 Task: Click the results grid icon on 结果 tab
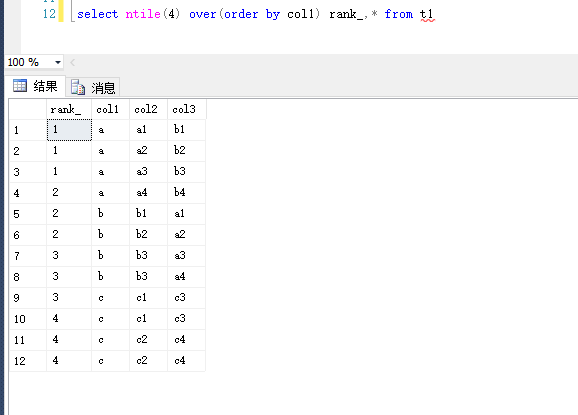click(x=20, y=86)
